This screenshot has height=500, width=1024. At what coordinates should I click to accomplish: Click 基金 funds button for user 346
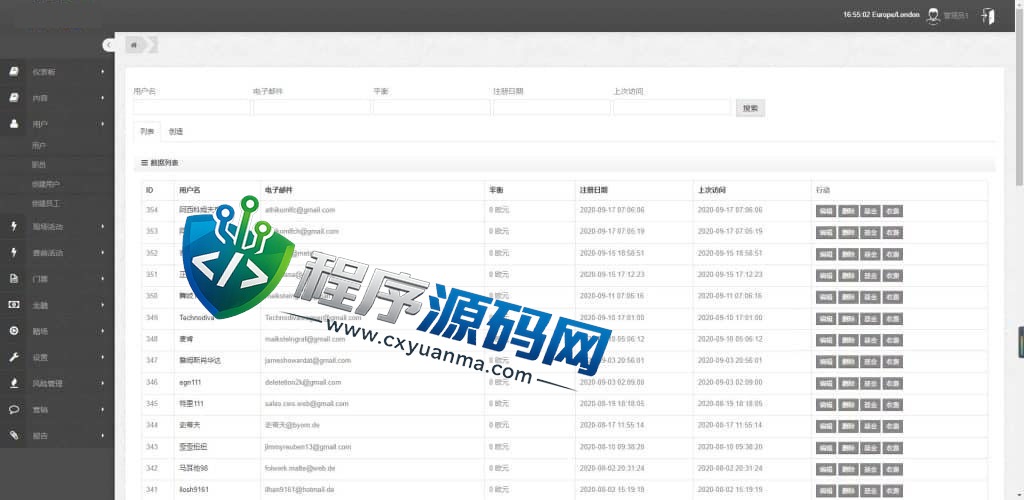[870, 383]
